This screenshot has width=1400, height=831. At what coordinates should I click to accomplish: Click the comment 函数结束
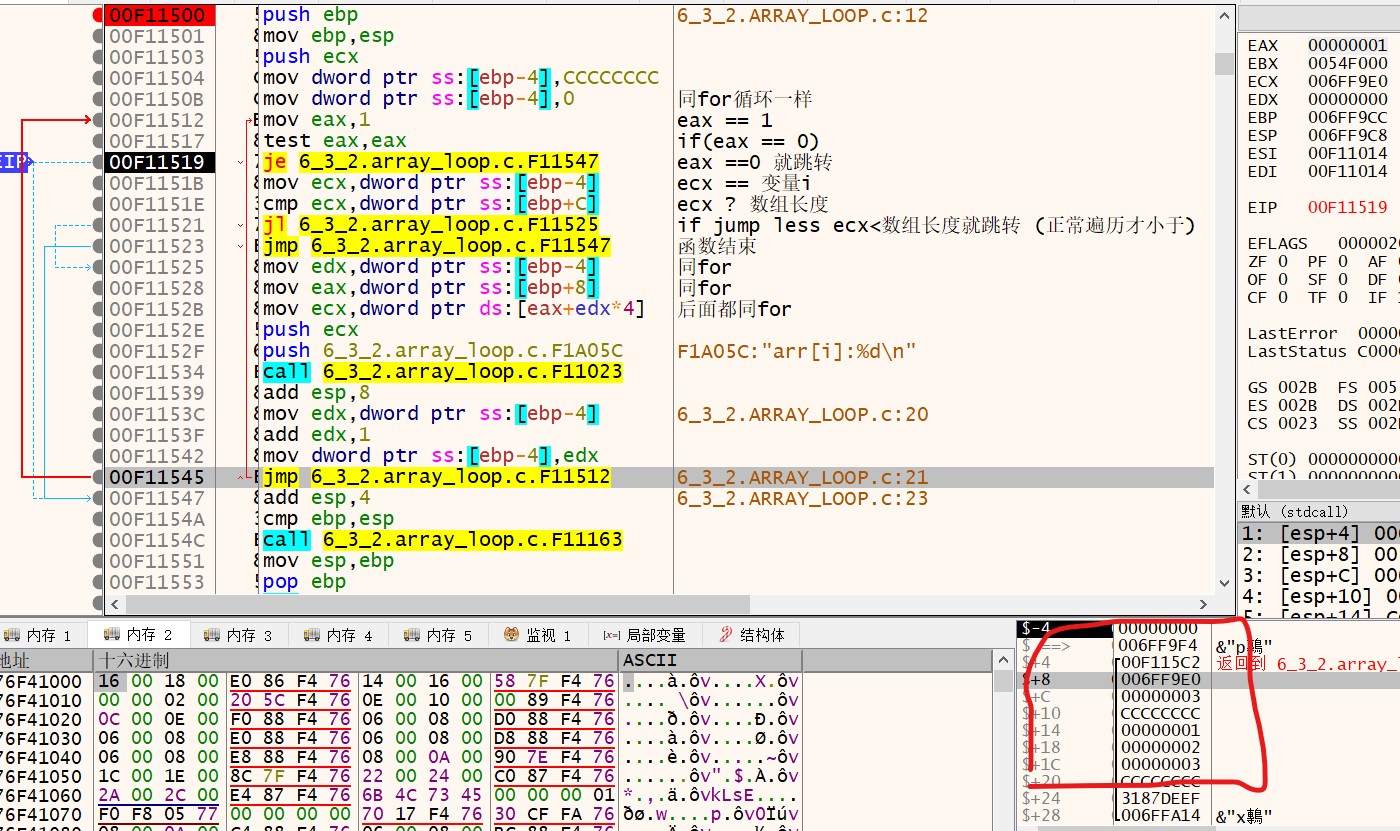(717, 246)
